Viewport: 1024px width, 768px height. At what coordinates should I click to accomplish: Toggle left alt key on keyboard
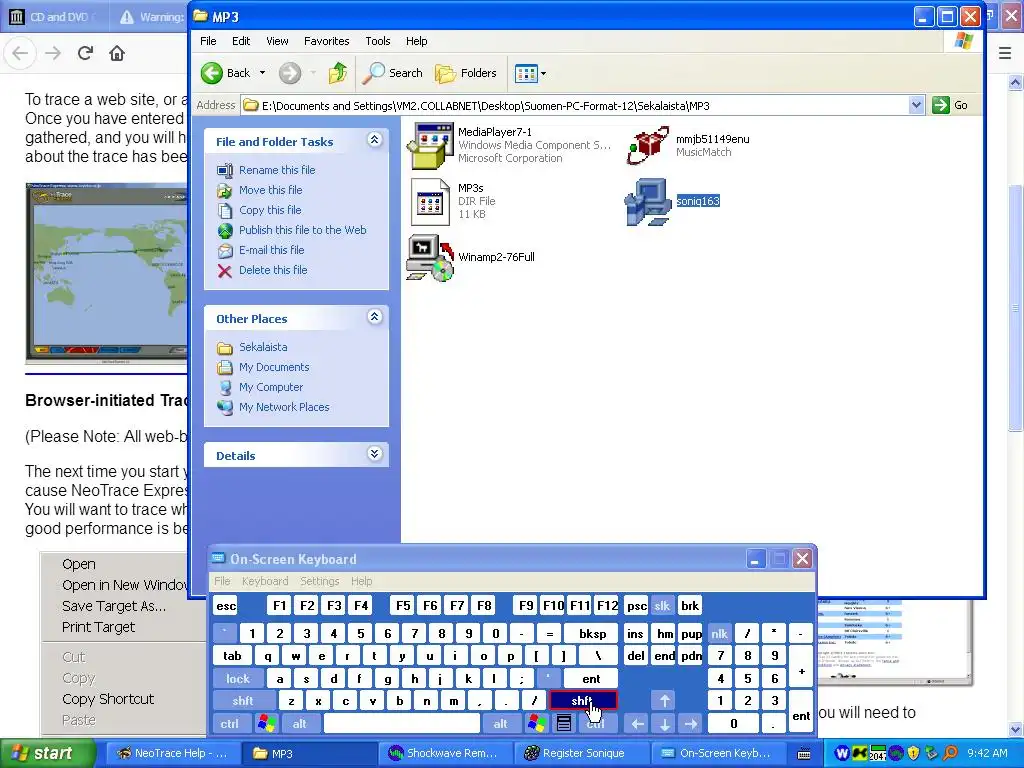click(299, 724)
